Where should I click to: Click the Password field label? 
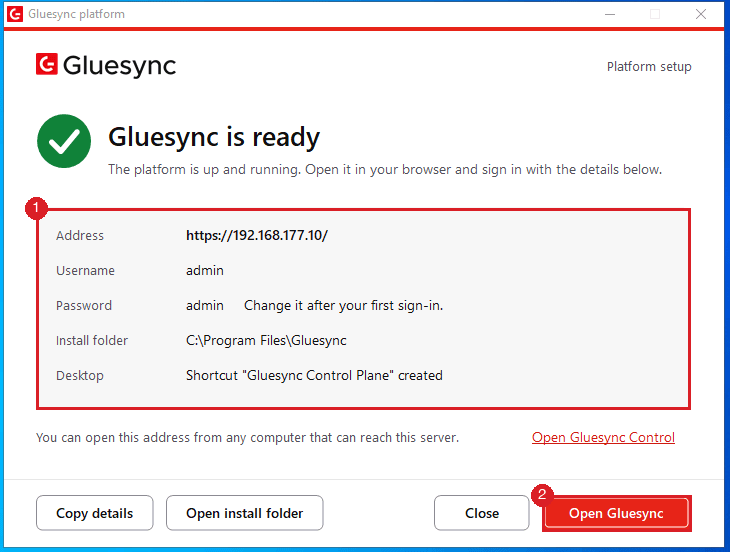pos(84,305)
